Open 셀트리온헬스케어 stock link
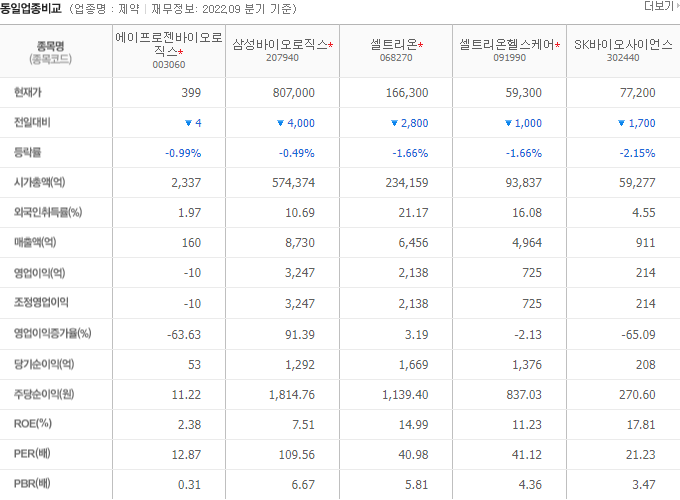680x500 pixels. (507, 44)
